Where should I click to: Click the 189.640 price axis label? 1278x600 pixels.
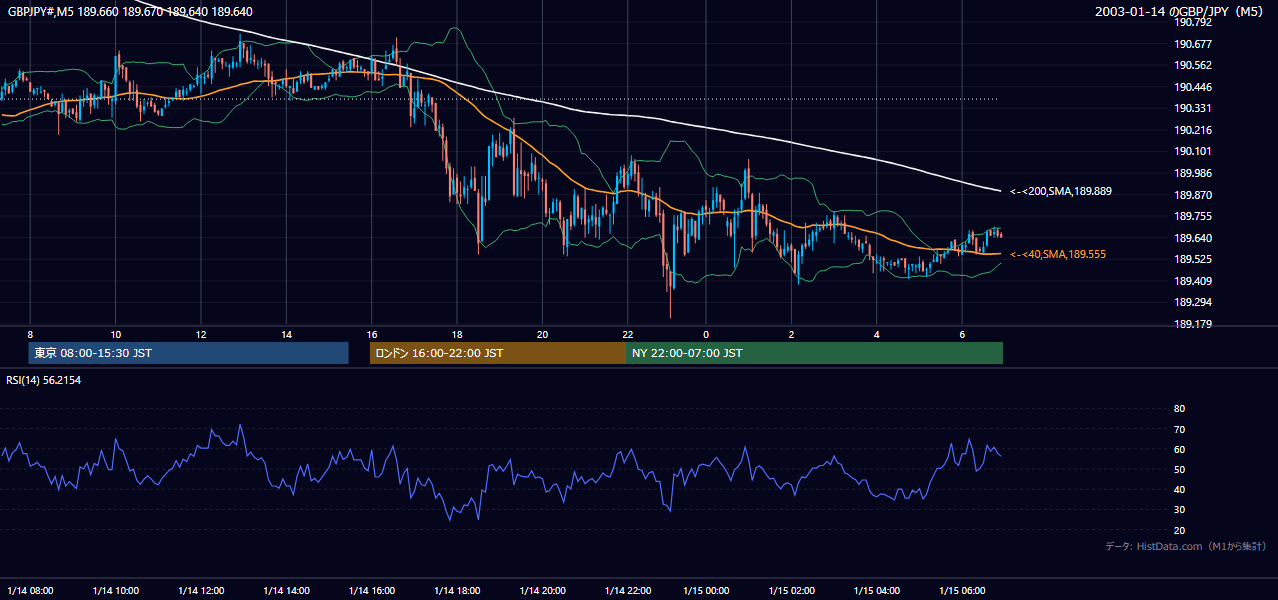pos(1192,238)
